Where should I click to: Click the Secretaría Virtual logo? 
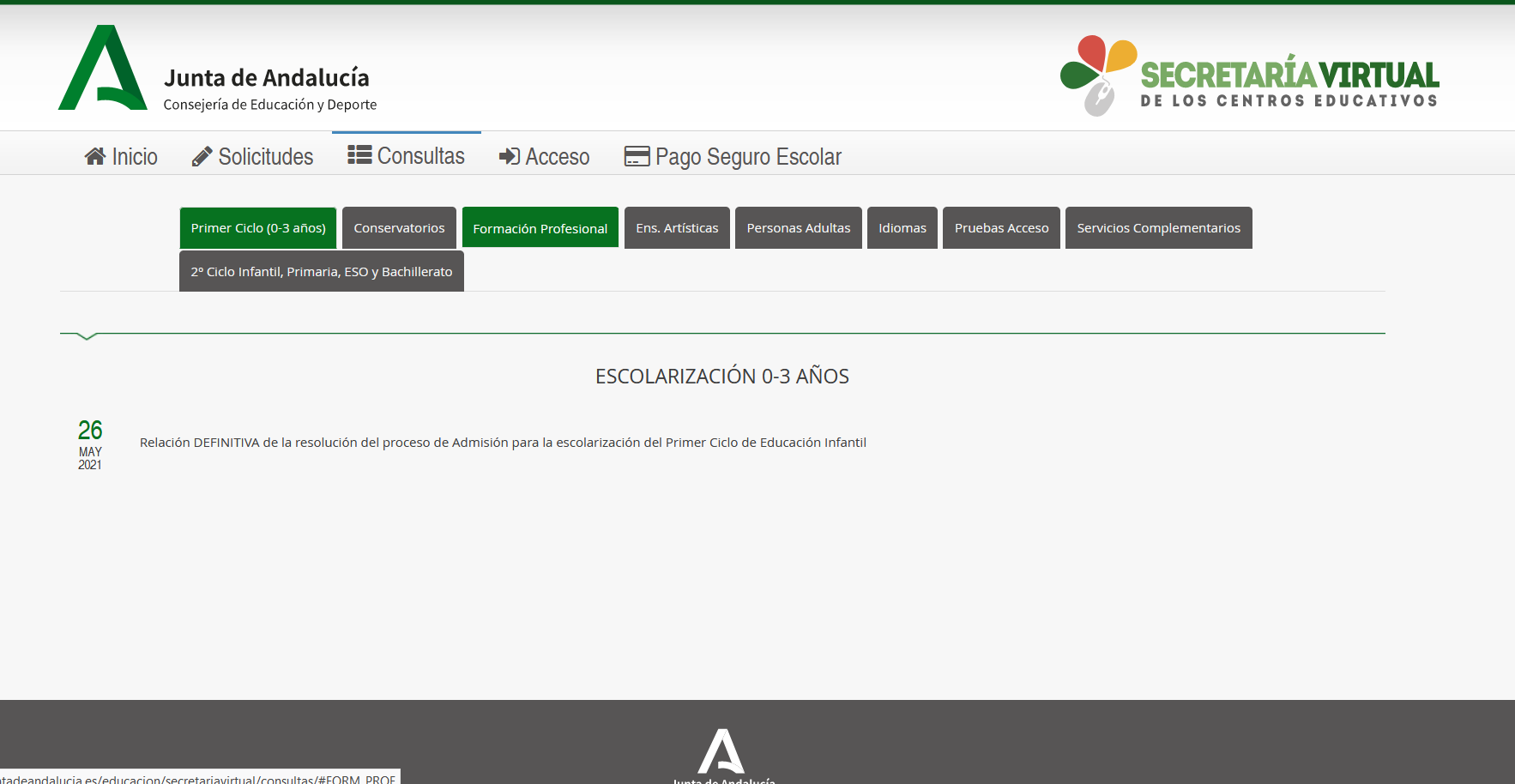1249,75
